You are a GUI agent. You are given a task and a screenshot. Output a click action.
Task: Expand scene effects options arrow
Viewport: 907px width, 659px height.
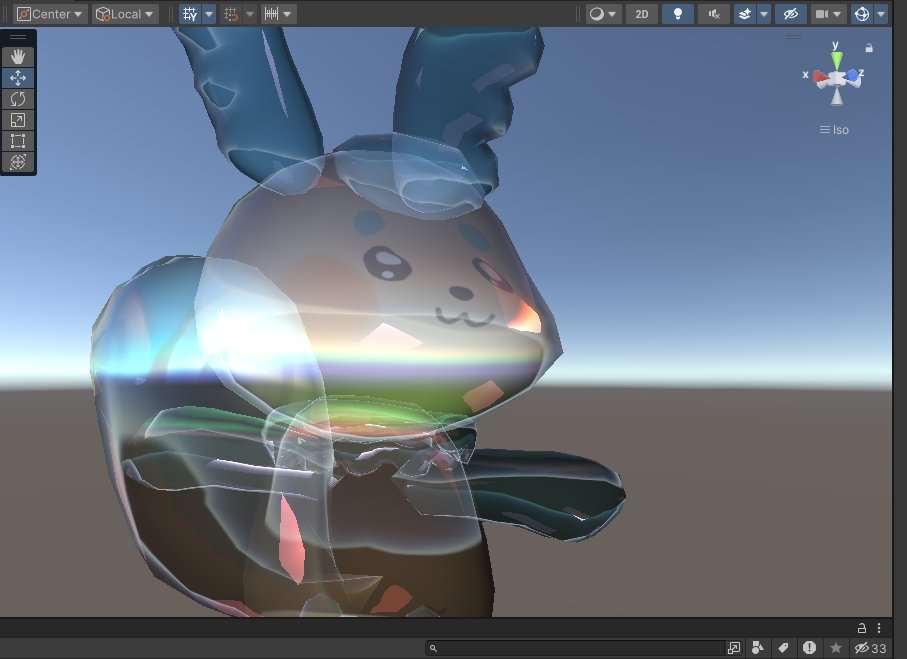click(x=764, y=14)
